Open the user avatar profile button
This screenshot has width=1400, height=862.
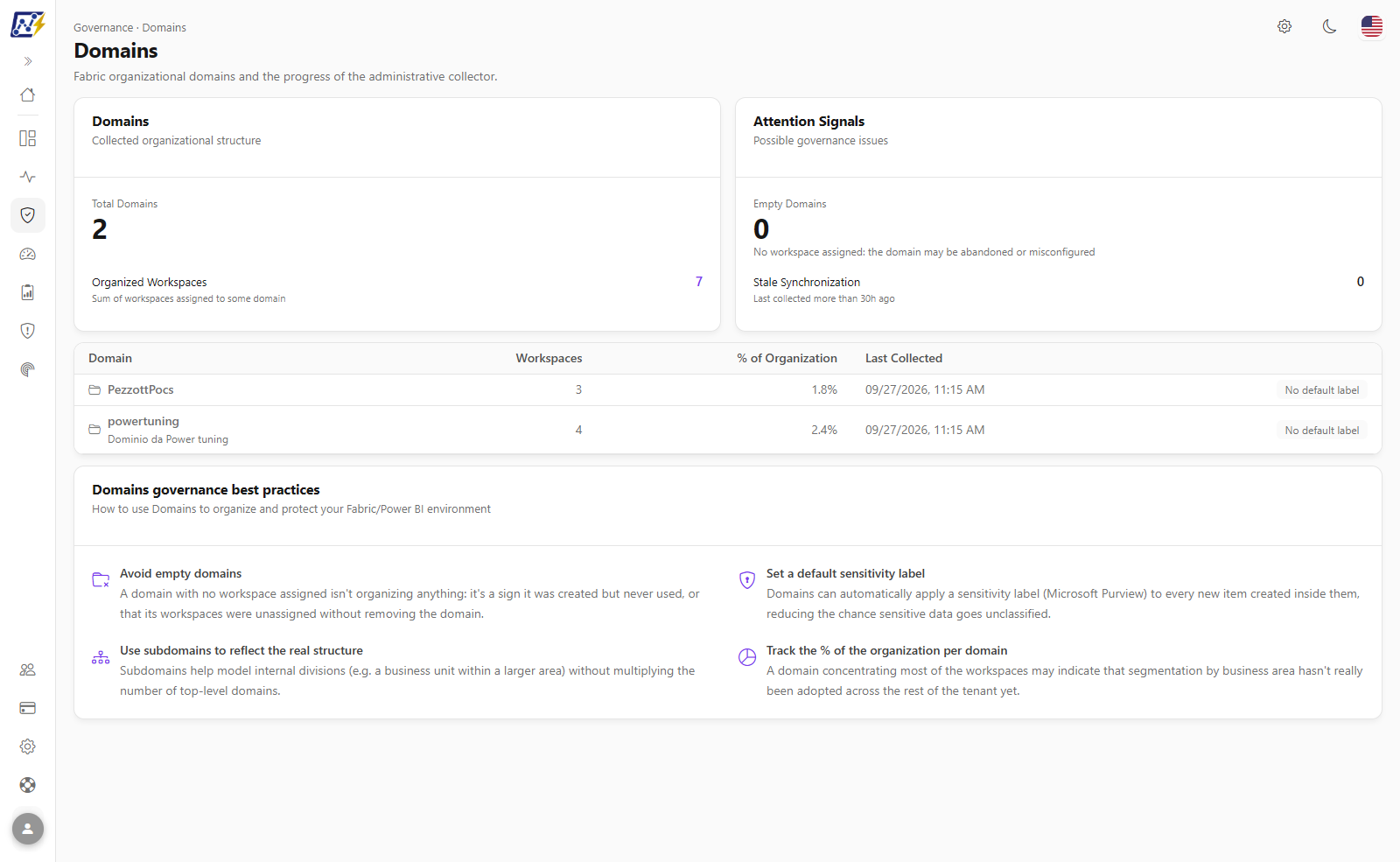(x=28, y=829)
